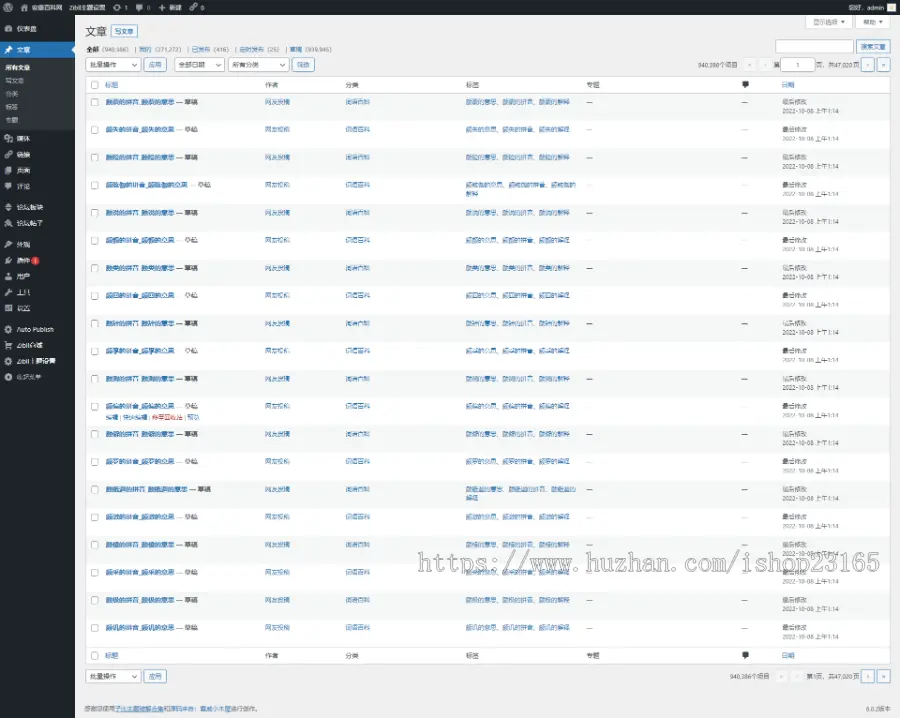Viewport: 900px width, 718px height.
Task: Open the 媒体 media icon in sidebar
Action: 9,138
